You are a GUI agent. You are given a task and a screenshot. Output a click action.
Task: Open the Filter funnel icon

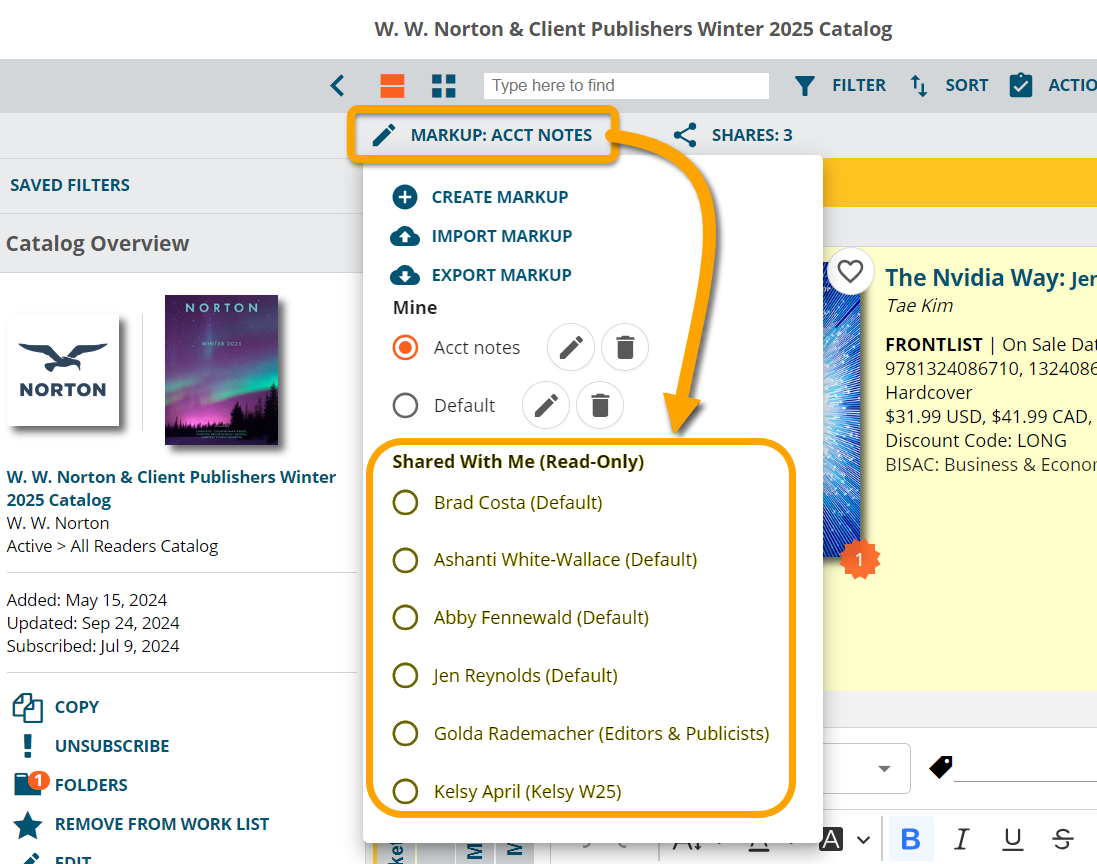coord(805,85)
